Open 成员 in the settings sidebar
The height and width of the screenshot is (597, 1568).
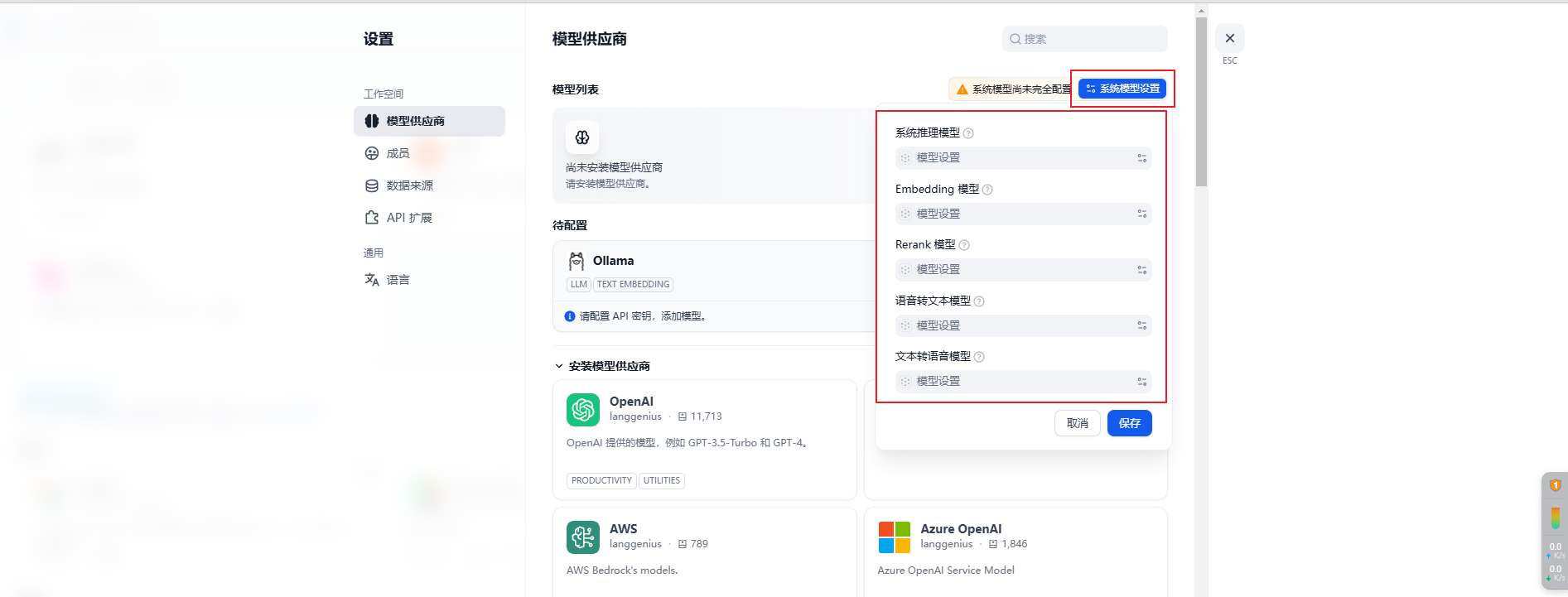(x=429, y=153)
